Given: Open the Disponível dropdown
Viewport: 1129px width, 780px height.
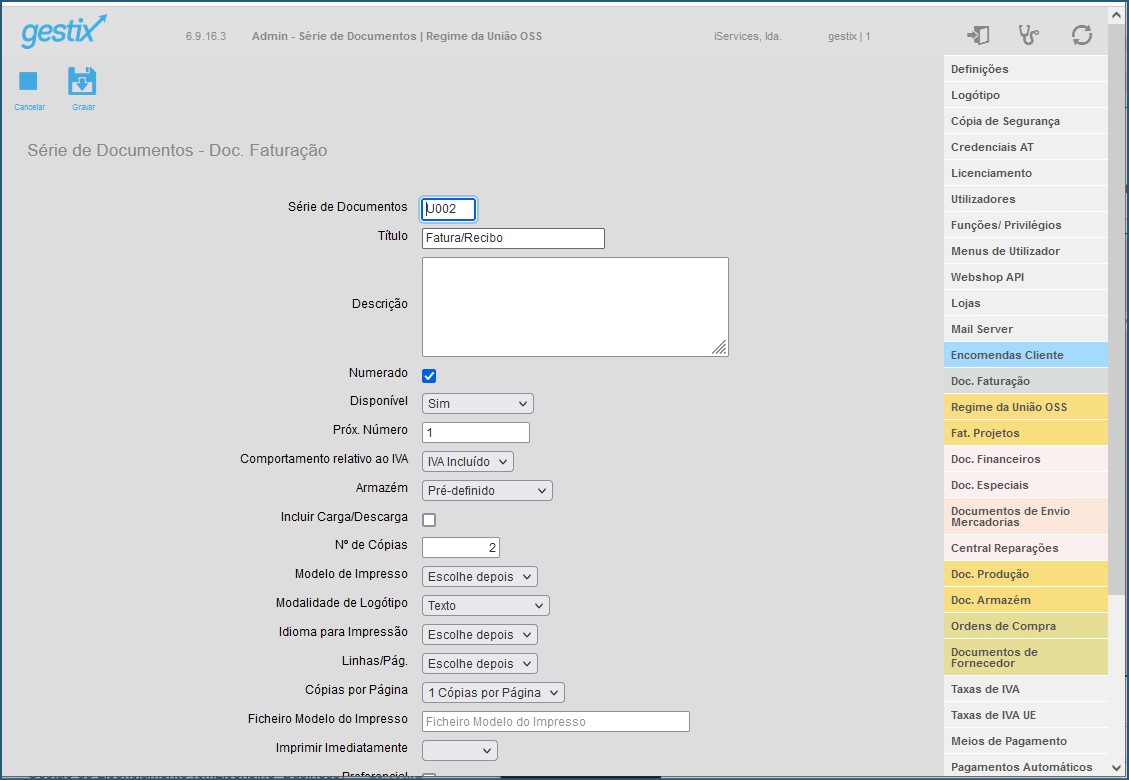Looking at the screenshot, I should [x=477, y=403].
